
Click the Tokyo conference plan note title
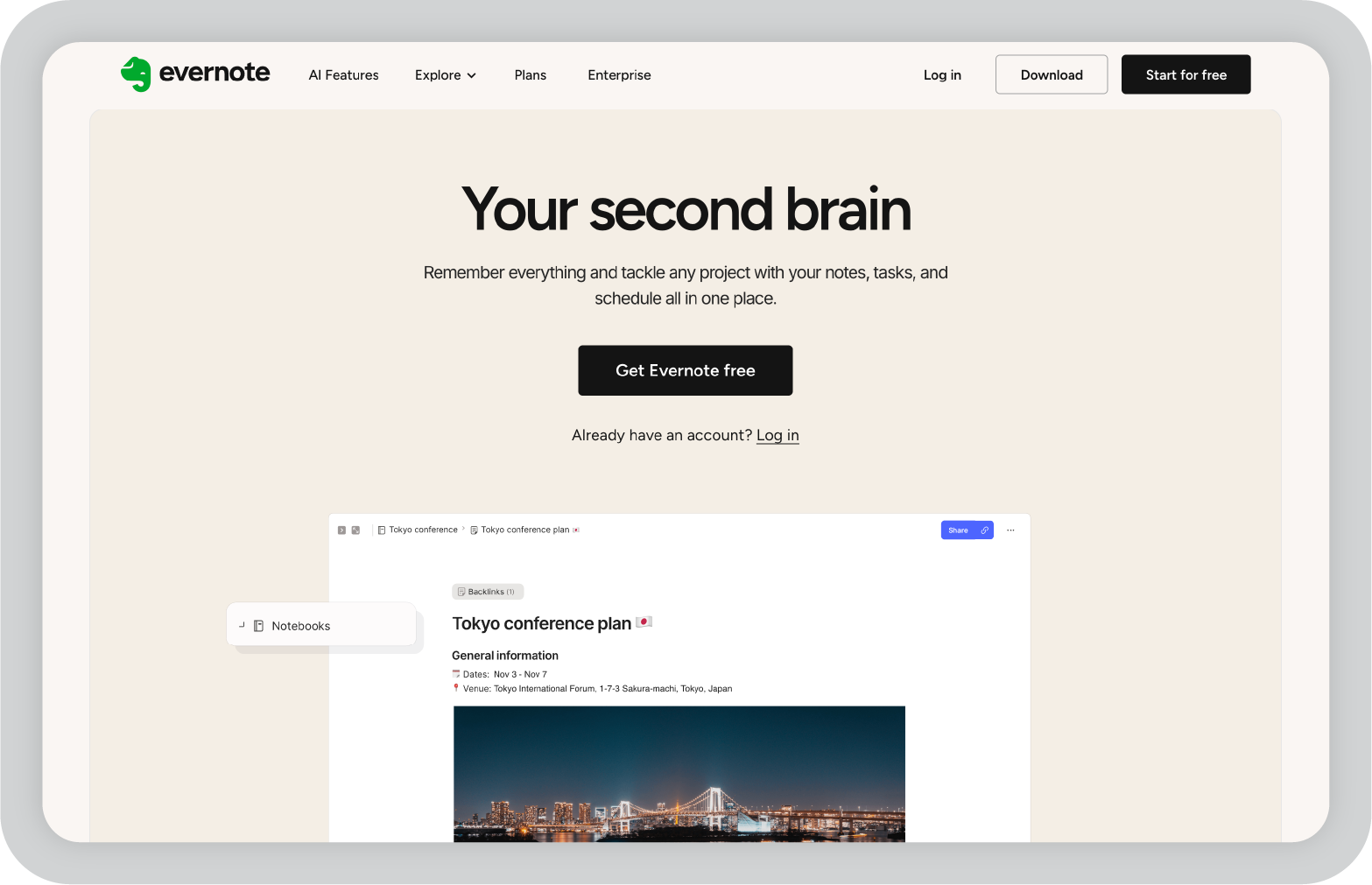[542, 623]
